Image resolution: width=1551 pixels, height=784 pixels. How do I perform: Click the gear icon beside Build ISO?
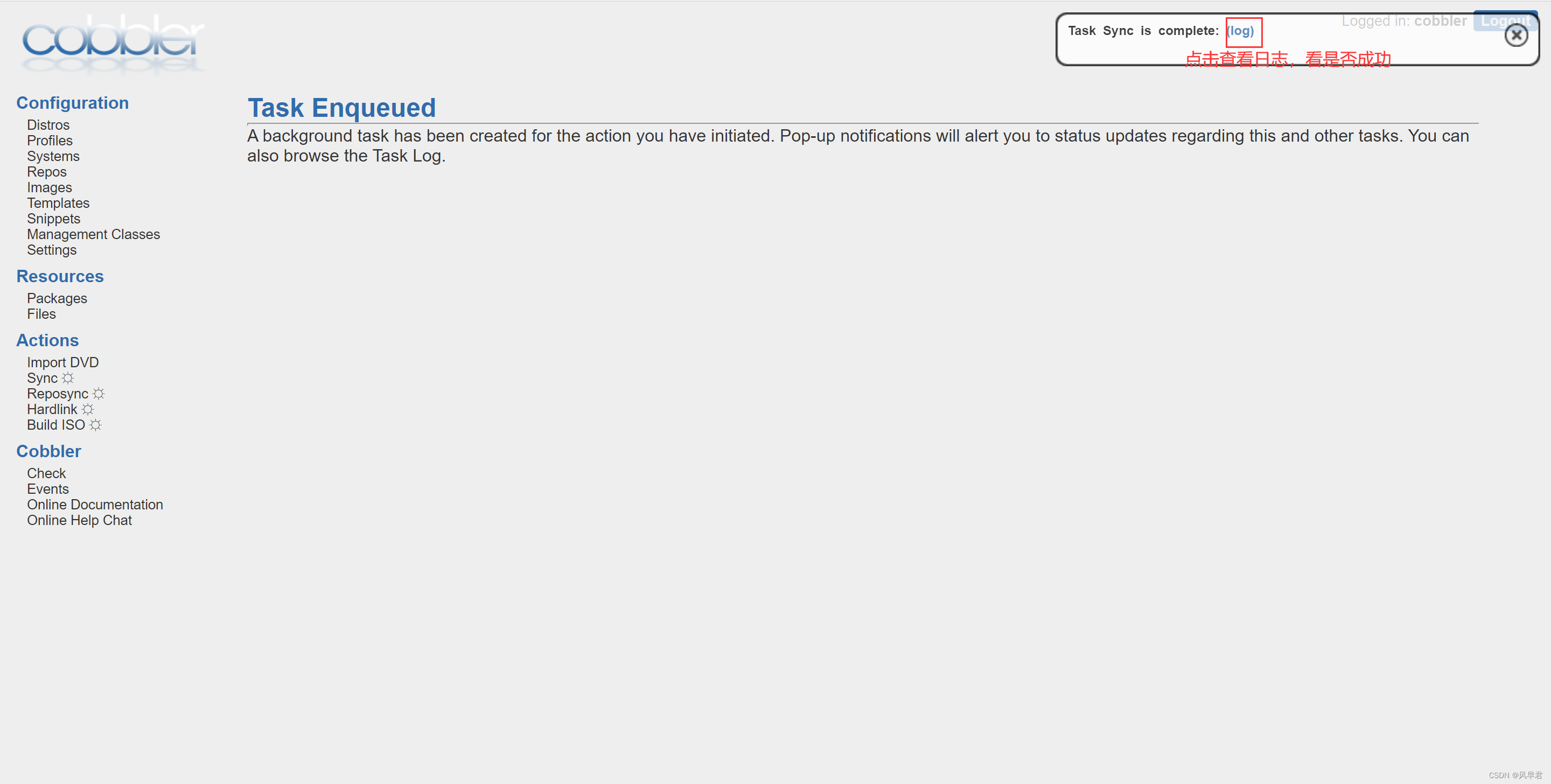coord(96,425)
